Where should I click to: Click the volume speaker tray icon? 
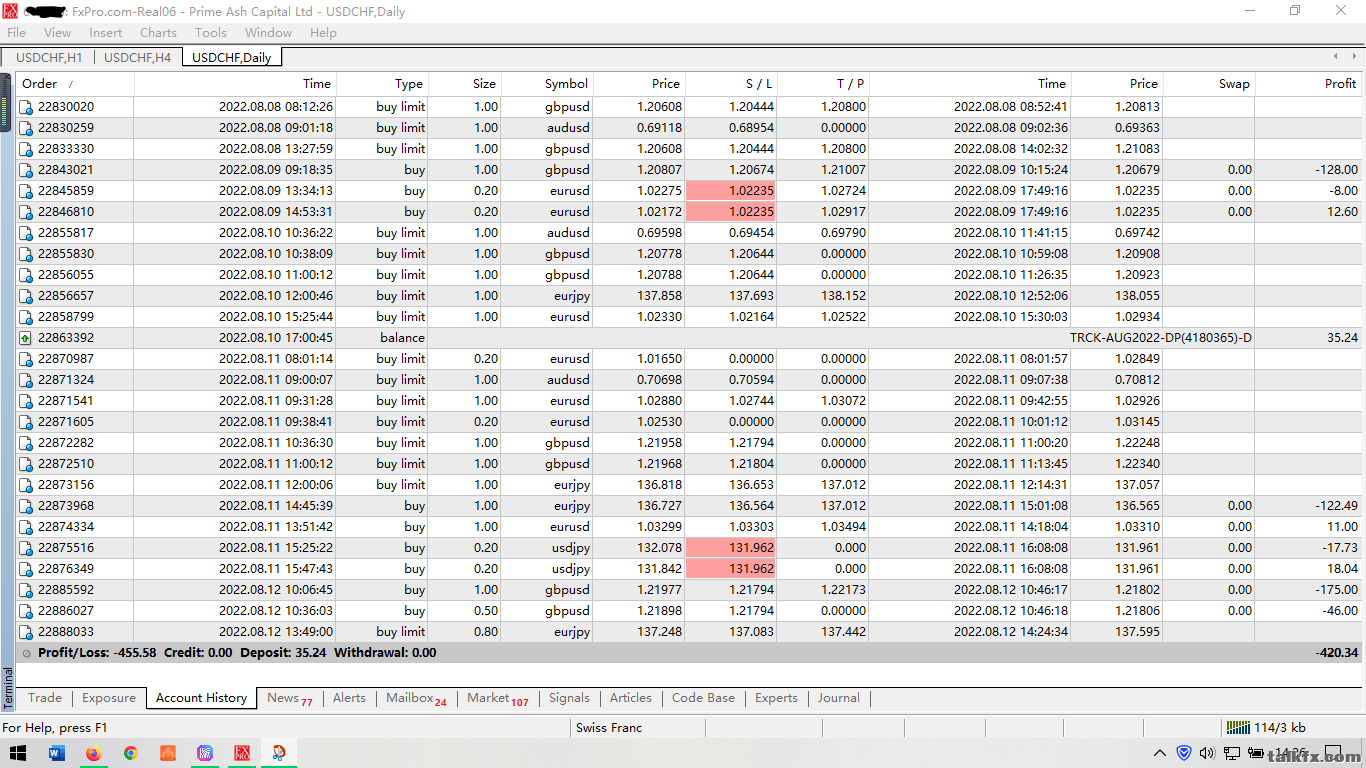point(1207,753)
